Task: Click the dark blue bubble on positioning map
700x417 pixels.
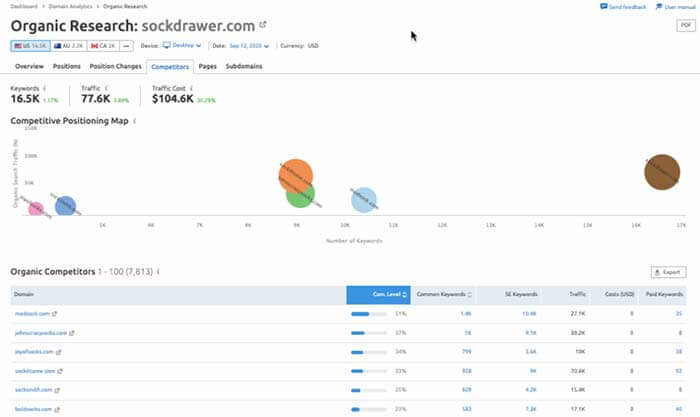Action: pos(65,206)
